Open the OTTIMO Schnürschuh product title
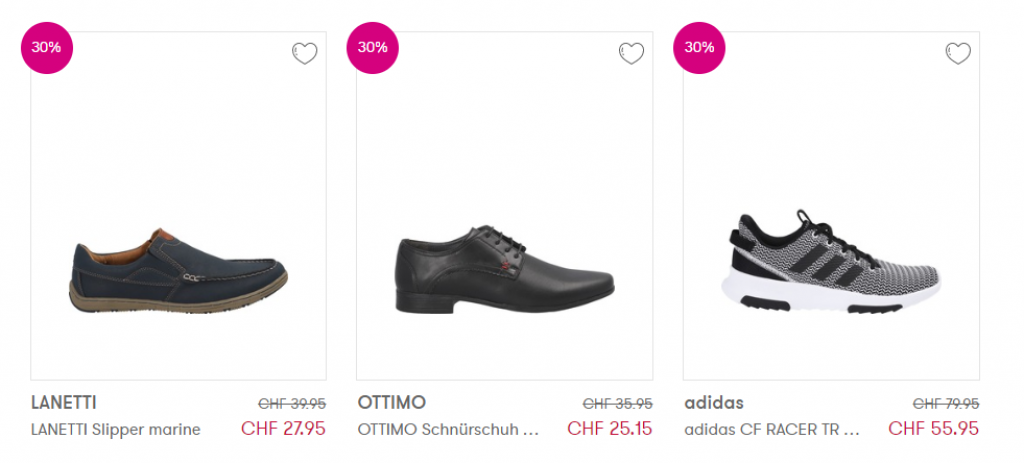This screenshot has height=463, width=1024. 449,430
